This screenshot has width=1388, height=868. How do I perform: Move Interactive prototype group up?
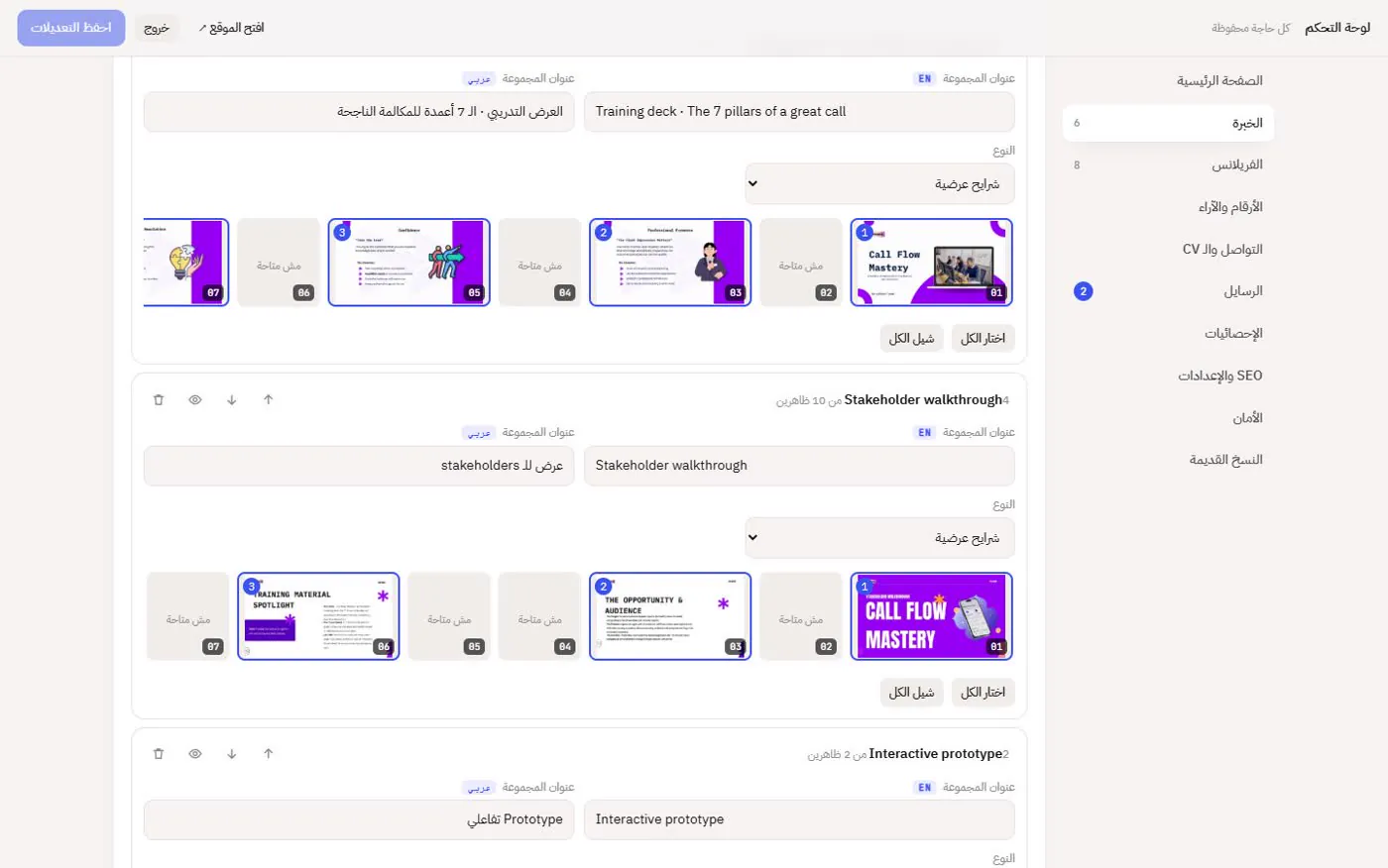click(269, 754)
